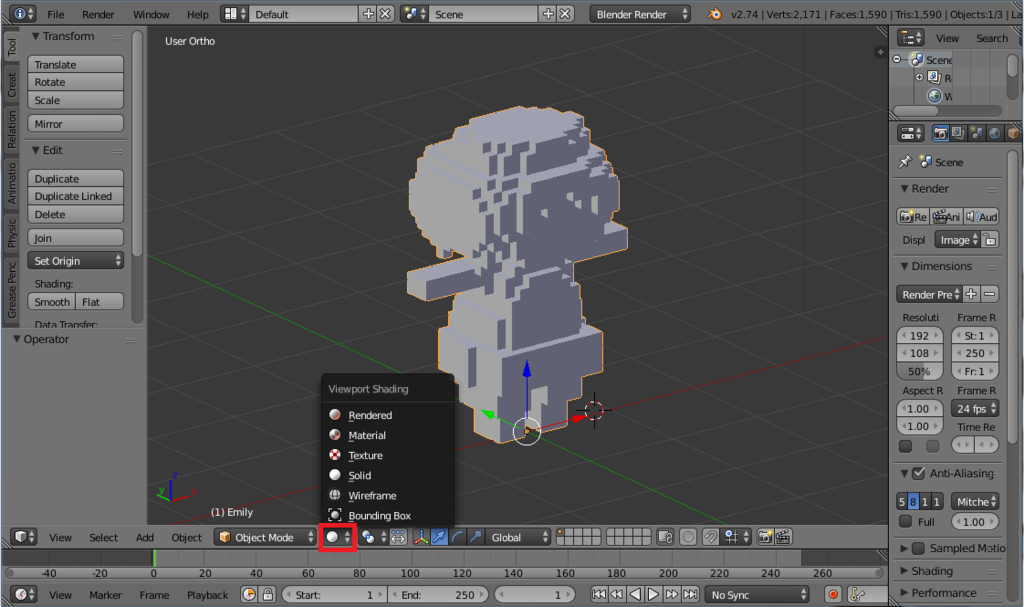Enable the Full Sample checkbox
This screenshot has width=1024, height=607.
905,521
